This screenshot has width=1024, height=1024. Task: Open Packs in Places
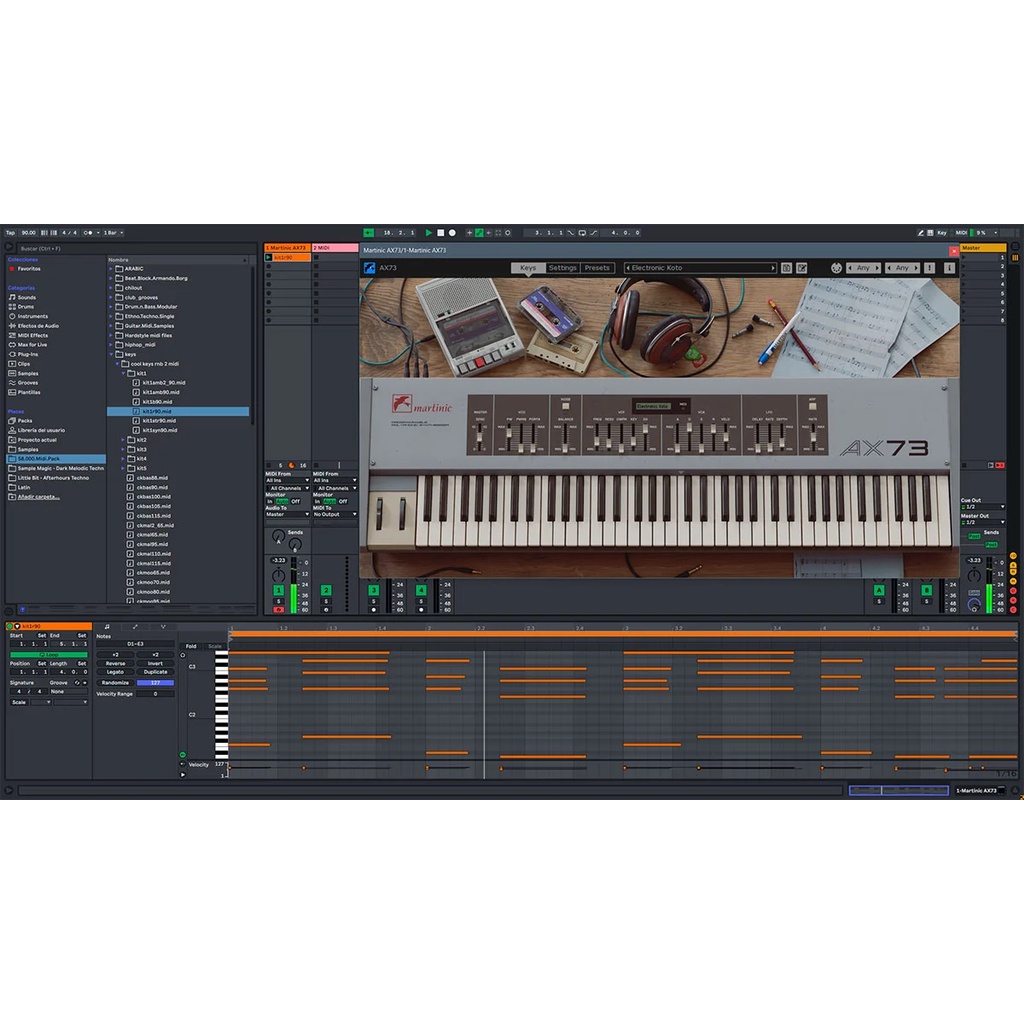pos(25,421)
